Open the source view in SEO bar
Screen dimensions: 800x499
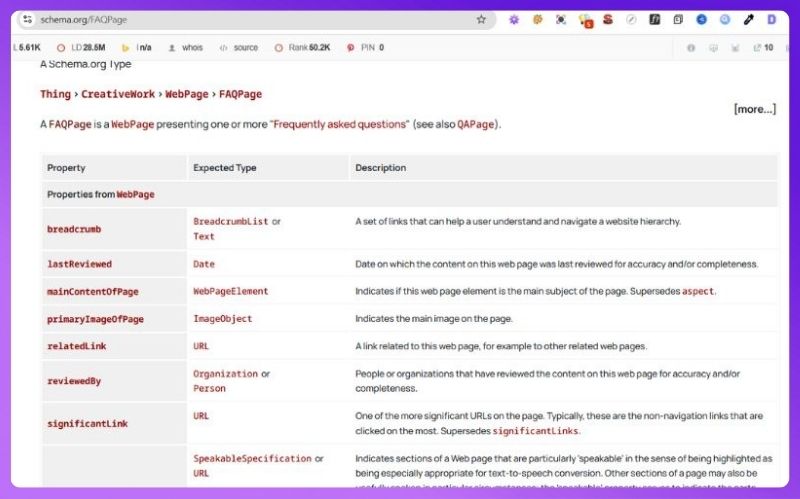[239, 47]
